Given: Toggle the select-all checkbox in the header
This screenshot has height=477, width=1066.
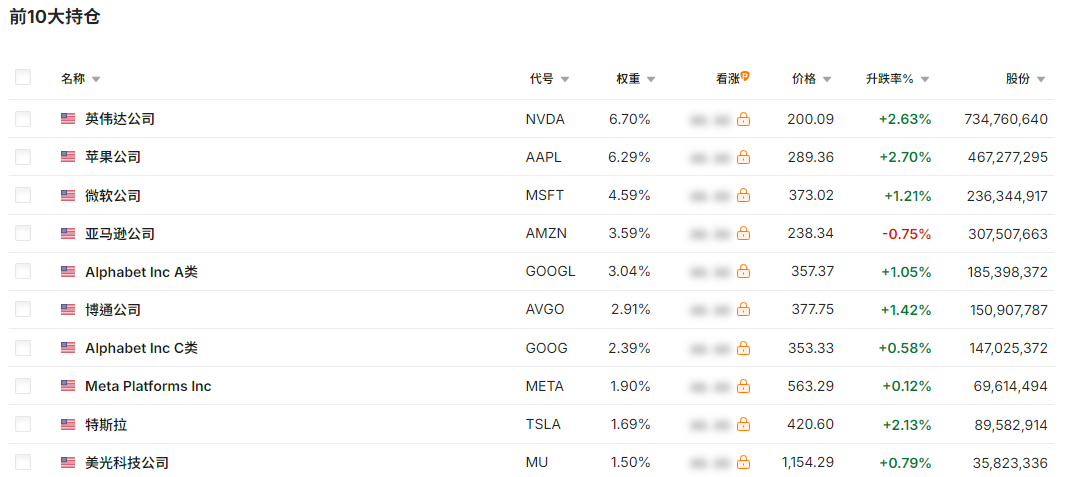Looking at the screenshot, I should pos(23,77).
